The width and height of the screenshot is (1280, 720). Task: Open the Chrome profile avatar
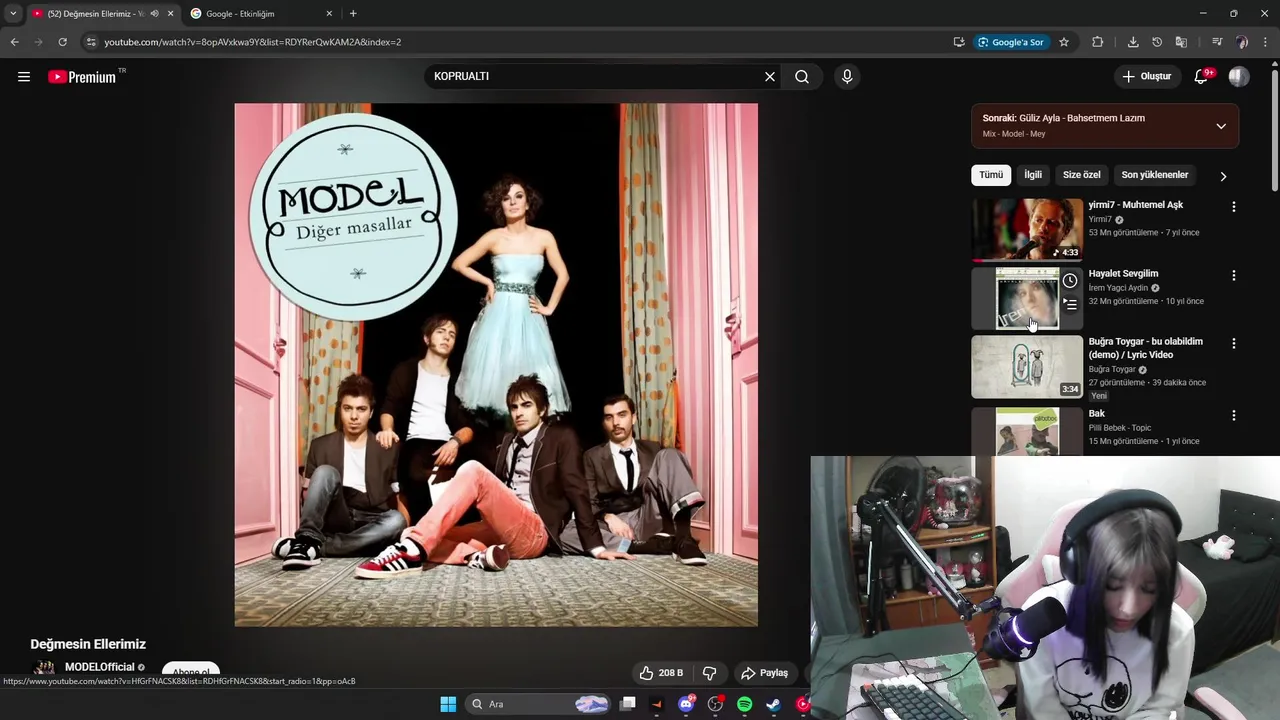coord(1242,42)
